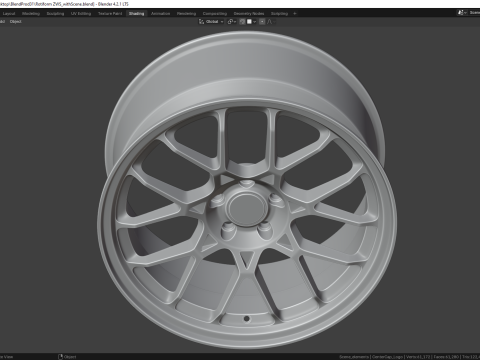The height and width of the screenshot is (360, 480).
Task: Click the Faces count in status bar
Action: coord(446,357)
